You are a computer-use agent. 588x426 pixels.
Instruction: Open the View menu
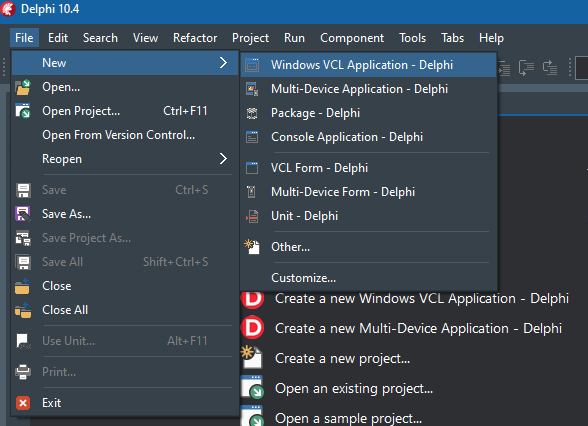click(x=145, y=38)
